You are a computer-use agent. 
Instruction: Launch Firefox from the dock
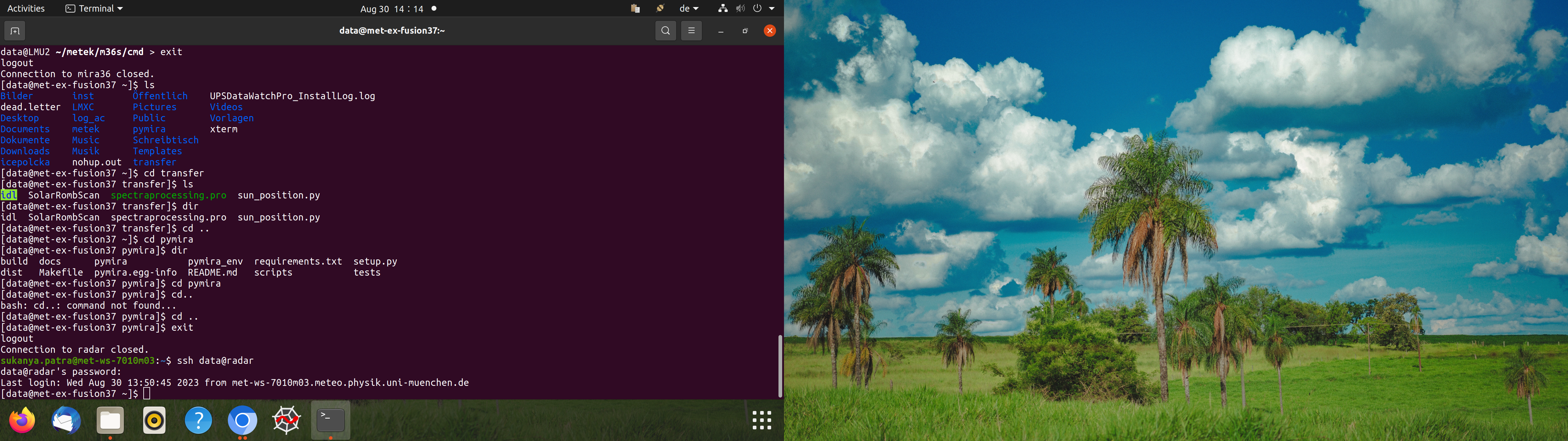23,420
